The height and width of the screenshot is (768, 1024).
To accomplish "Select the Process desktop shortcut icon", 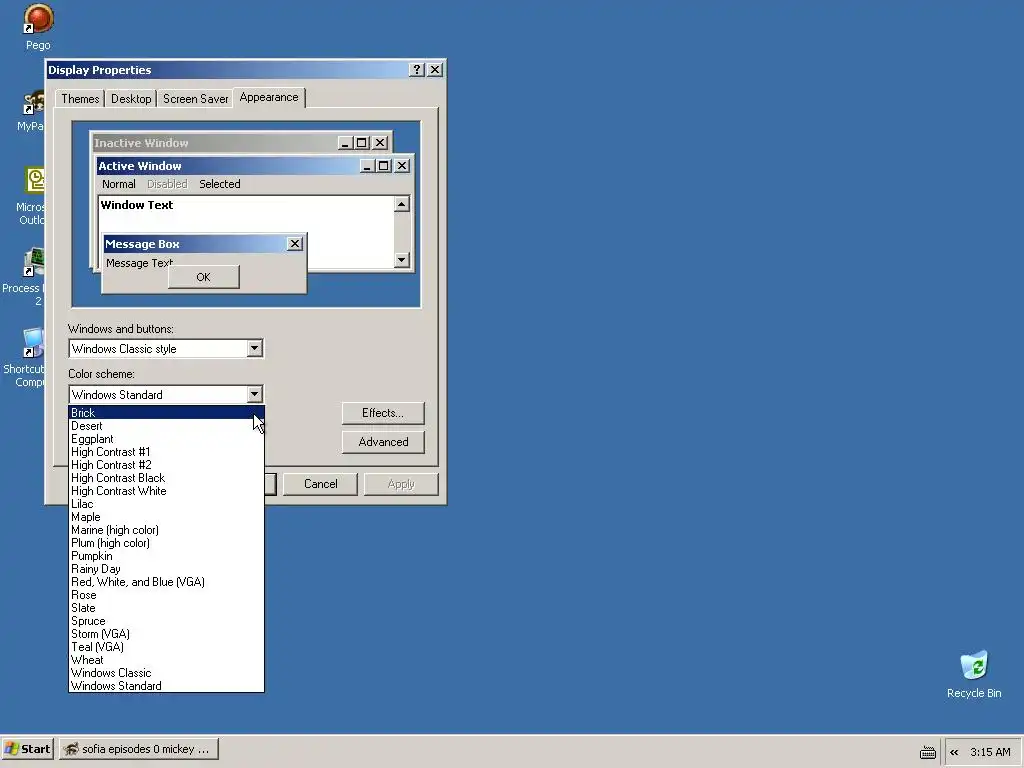I will click(x=26, y=276).
